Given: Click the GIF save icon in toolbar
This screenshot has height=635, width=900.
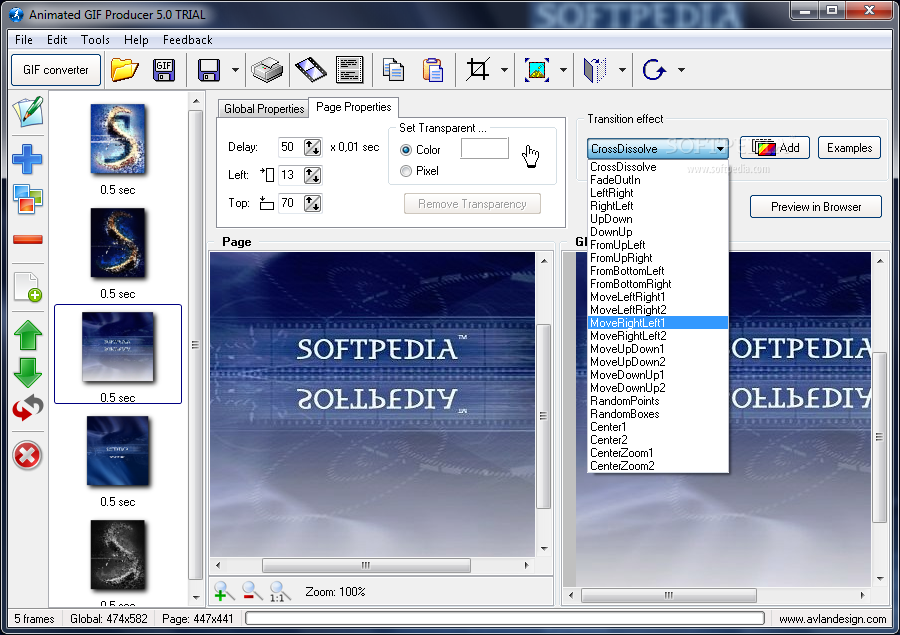Looking at the screenshot, I should coord(164,70).
